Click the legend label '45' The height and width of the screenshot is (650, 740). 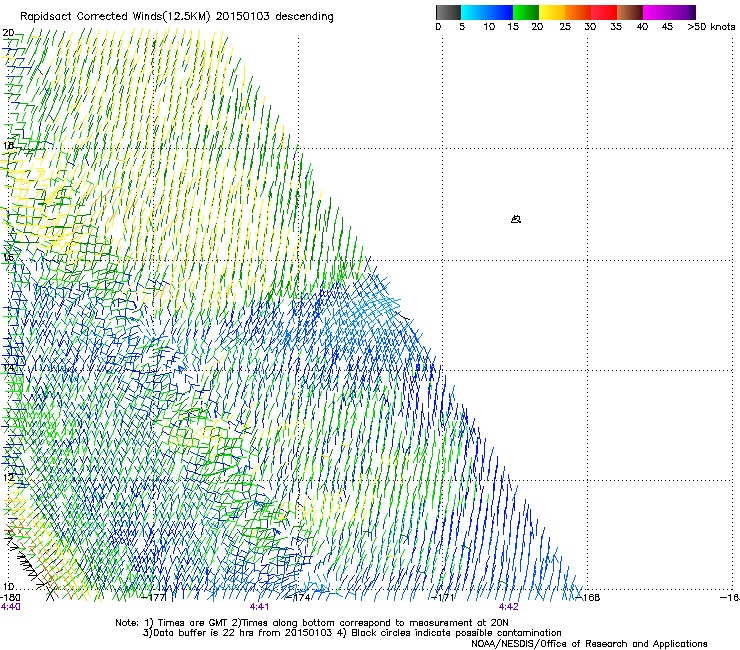click(x=667, y=27)
